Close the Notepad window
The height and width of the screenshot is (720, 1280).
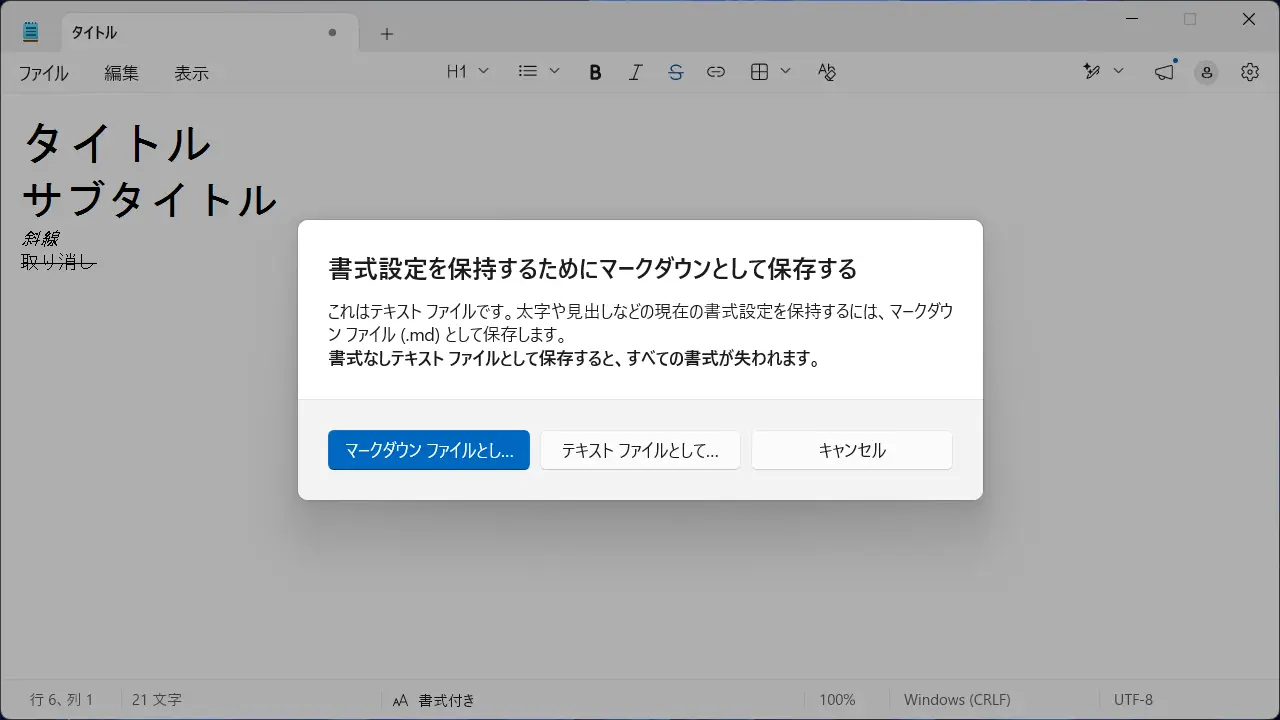[1249, 19]
